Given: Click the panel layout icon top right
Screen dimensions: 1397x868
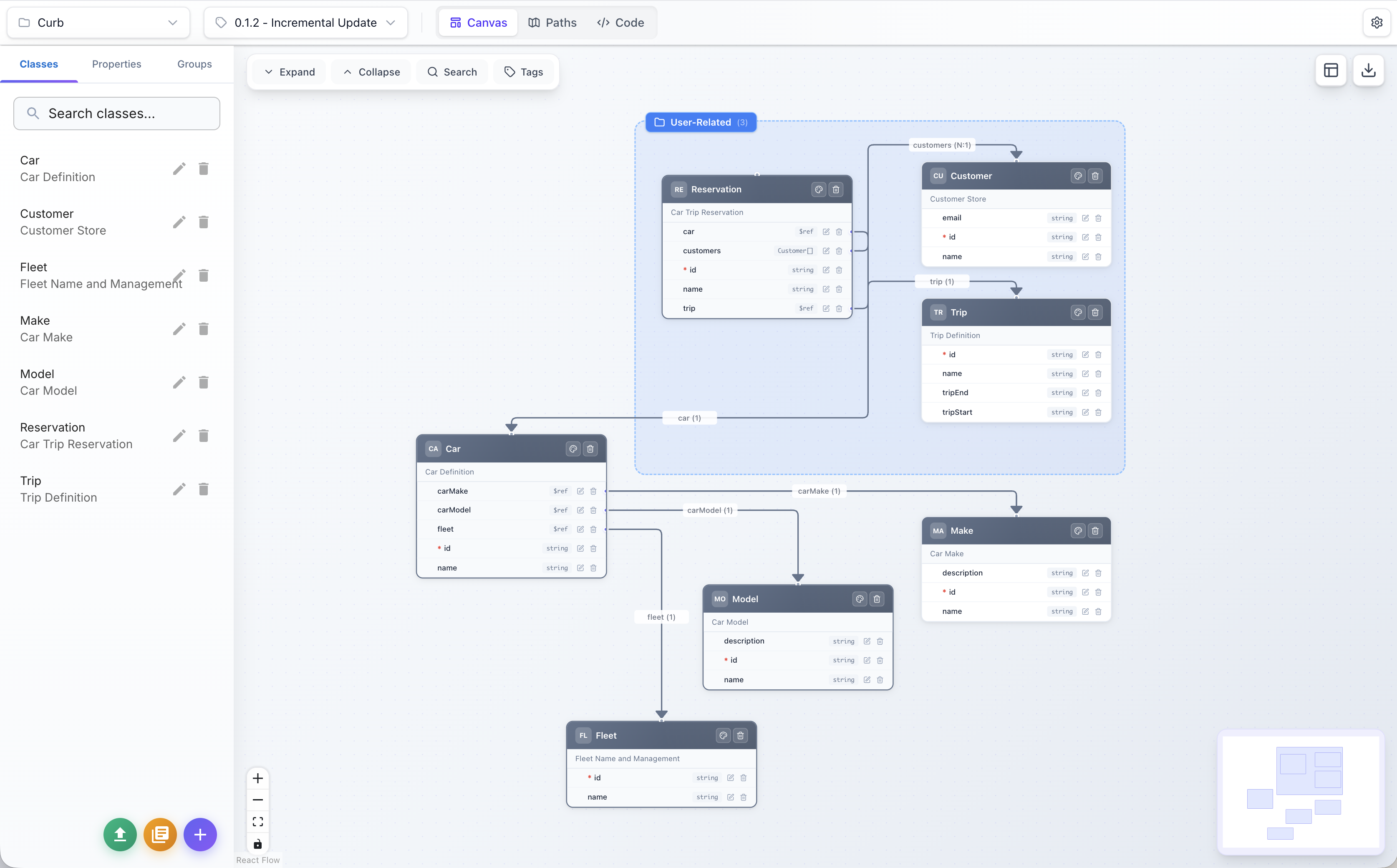Looking at the screenshot, I should pos(1330,70).
